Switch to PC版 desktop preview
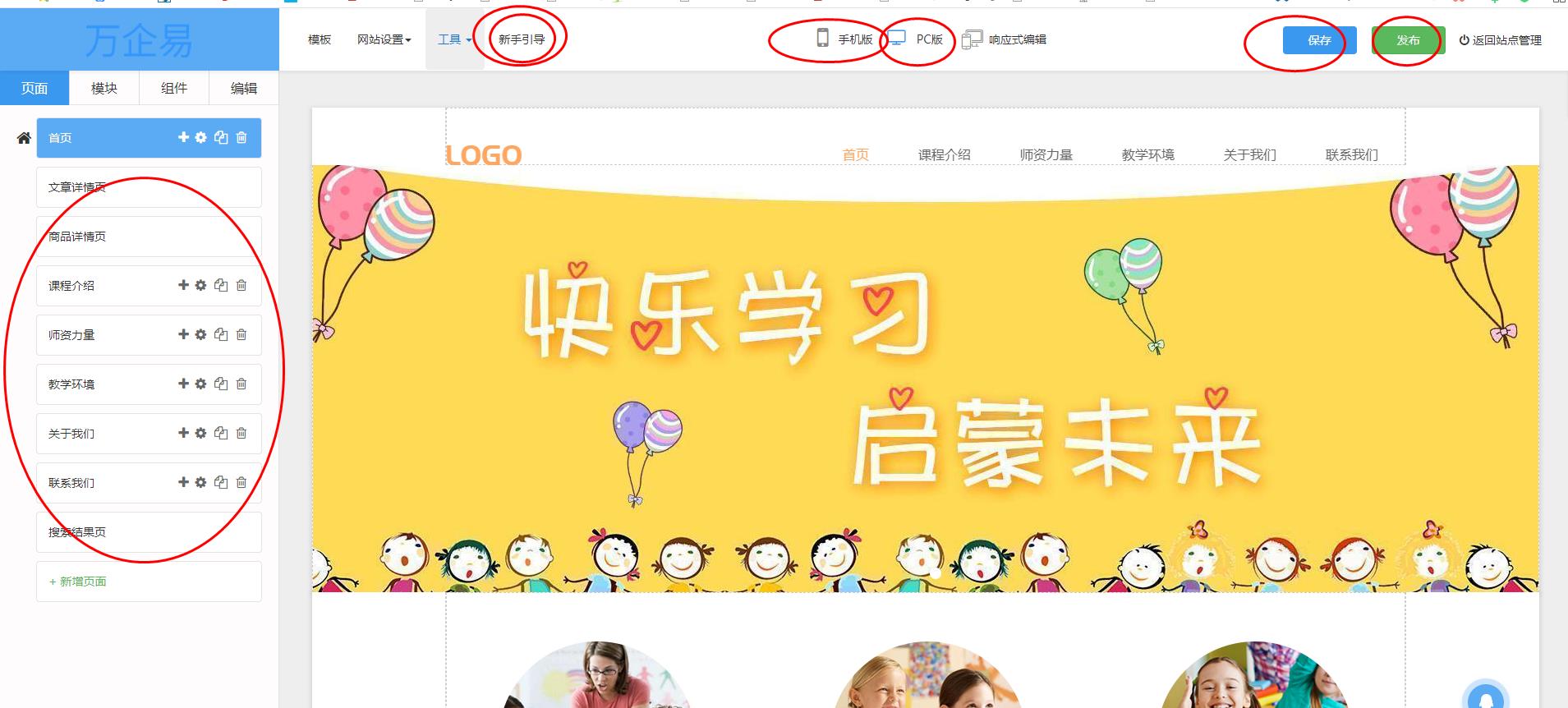The height and width of the screenshot is (708, 1568). 916,39
